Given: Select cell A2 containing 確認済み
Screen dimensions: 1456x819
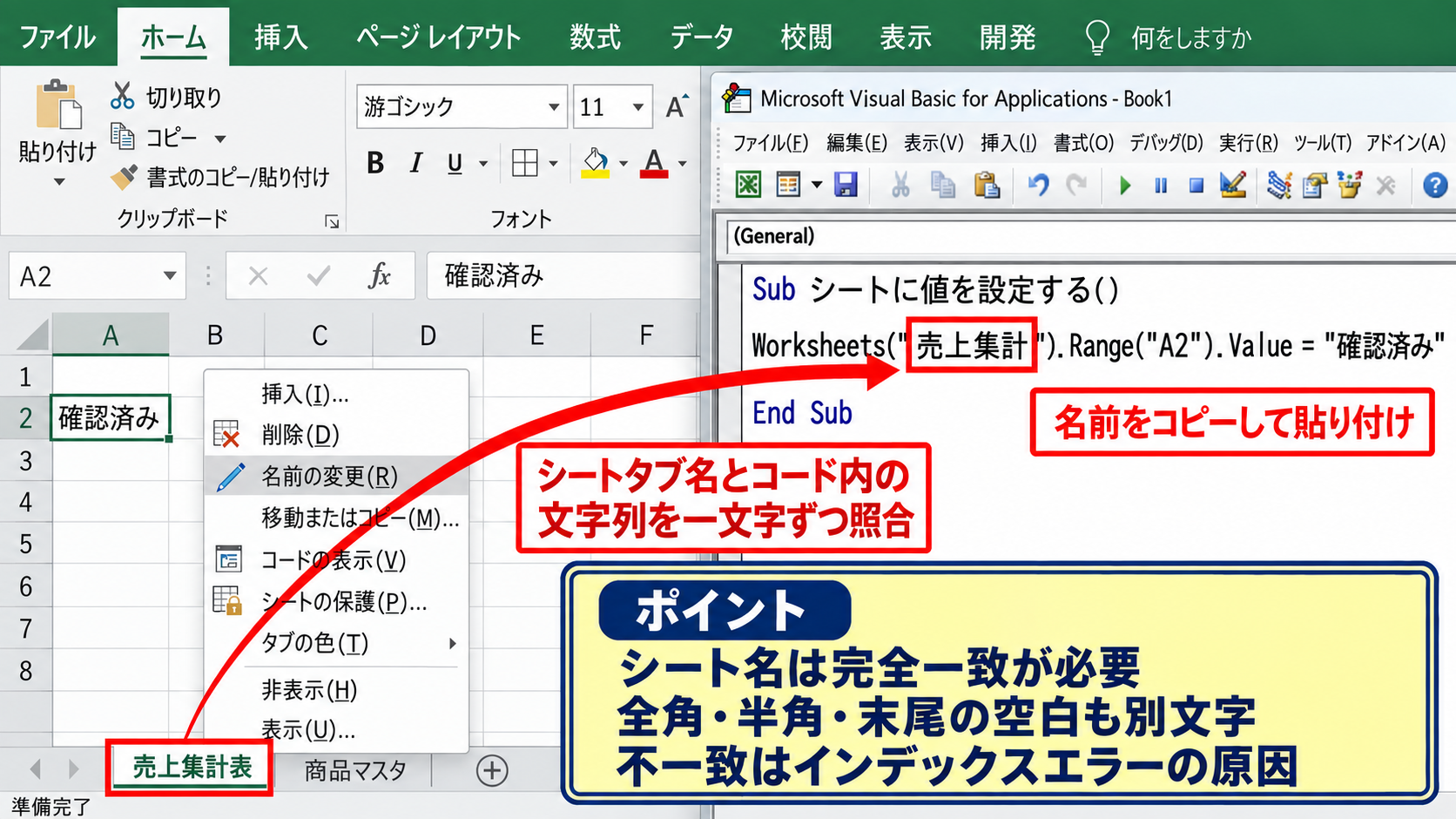Looking at the screenshot, I should [110, 418].
